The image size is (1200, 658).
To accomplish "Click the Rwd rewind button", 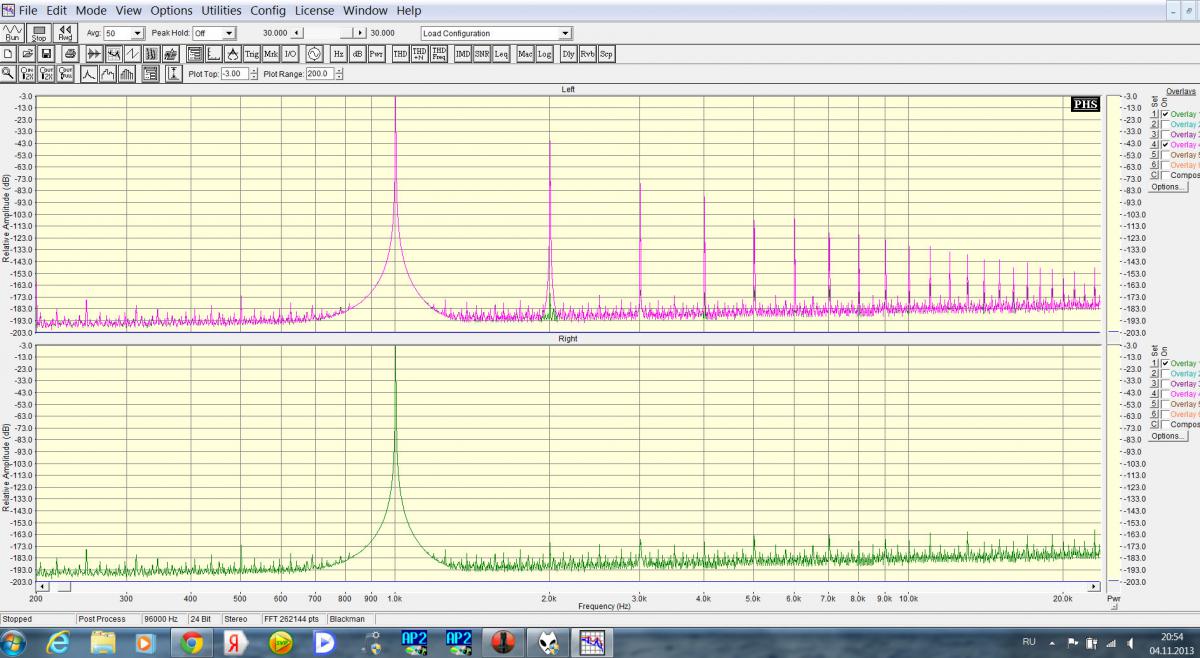I will coord(65,33).
